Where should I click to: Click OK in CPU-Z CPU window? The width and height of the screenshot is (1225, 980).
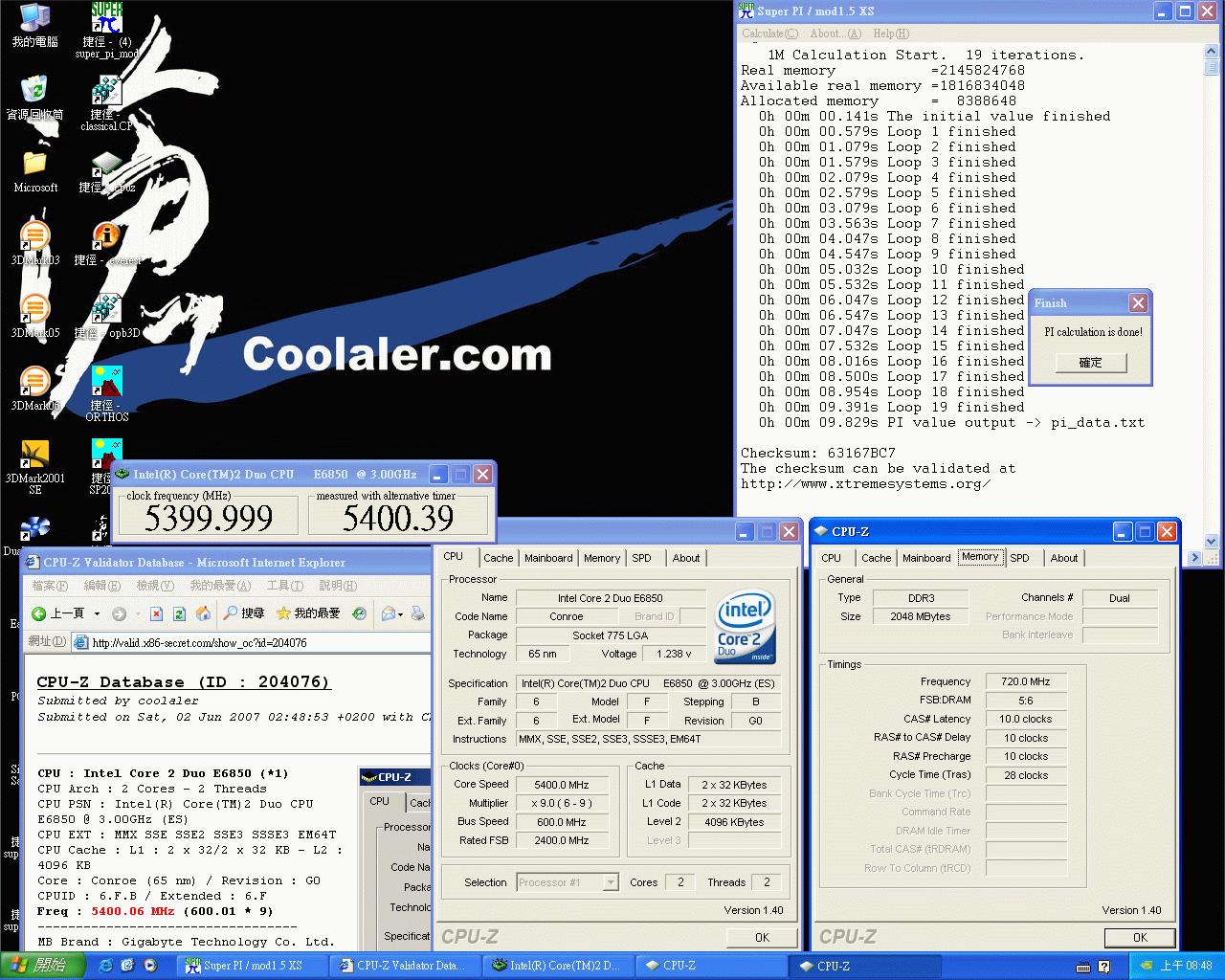[x=762, y=938]
